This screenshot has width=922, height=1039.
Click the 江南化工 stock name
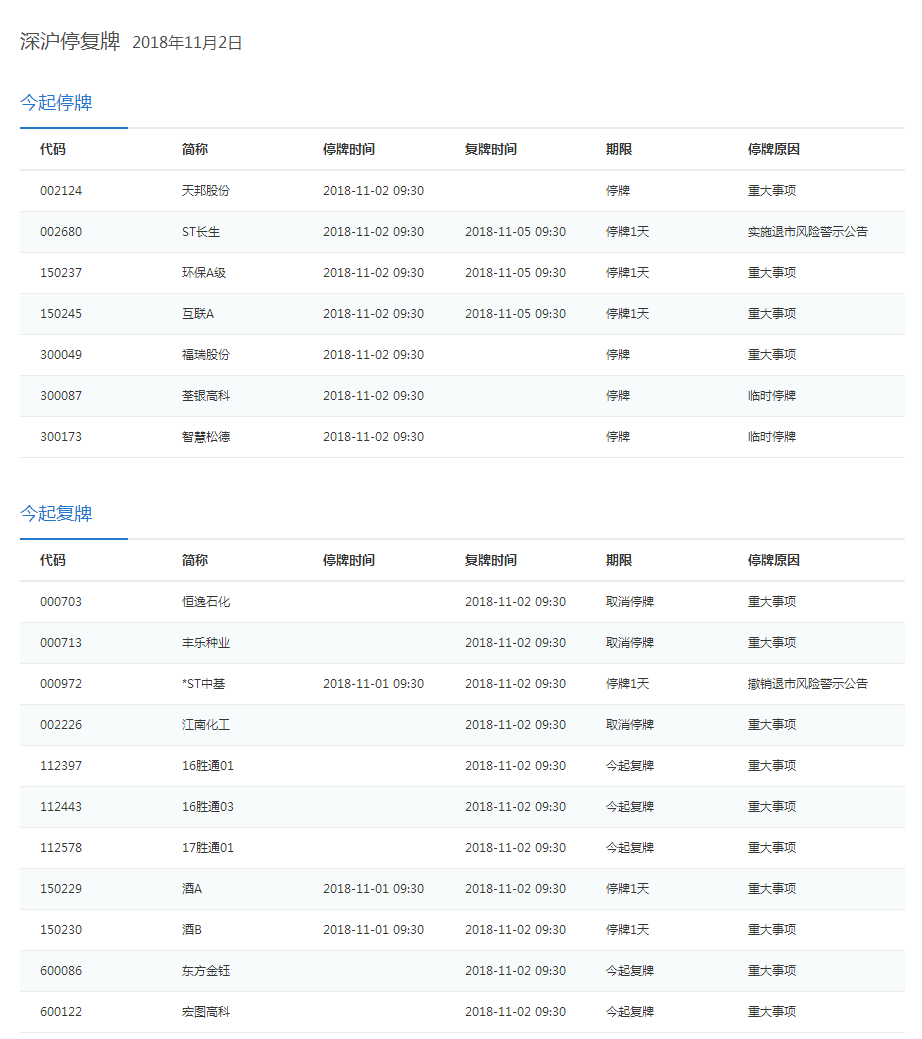205,725
